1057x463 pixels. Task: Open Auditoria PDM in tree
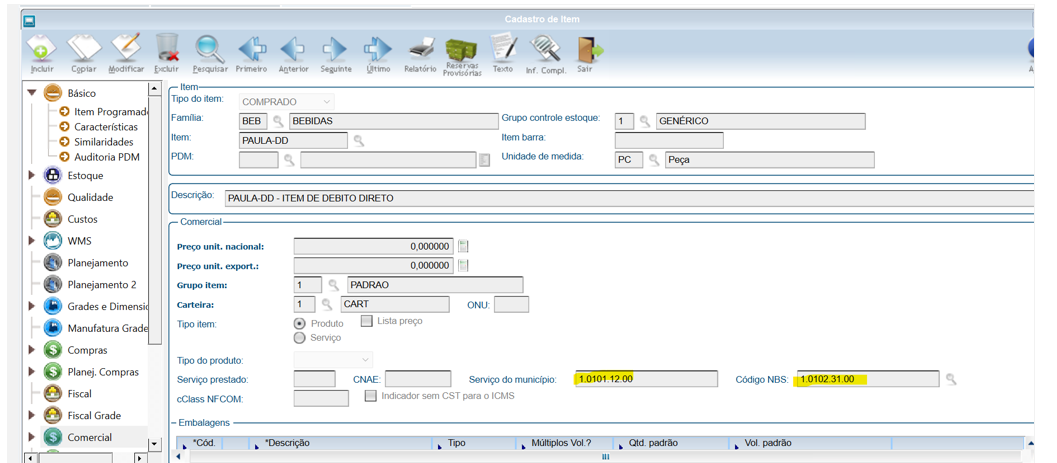(107, 156)
